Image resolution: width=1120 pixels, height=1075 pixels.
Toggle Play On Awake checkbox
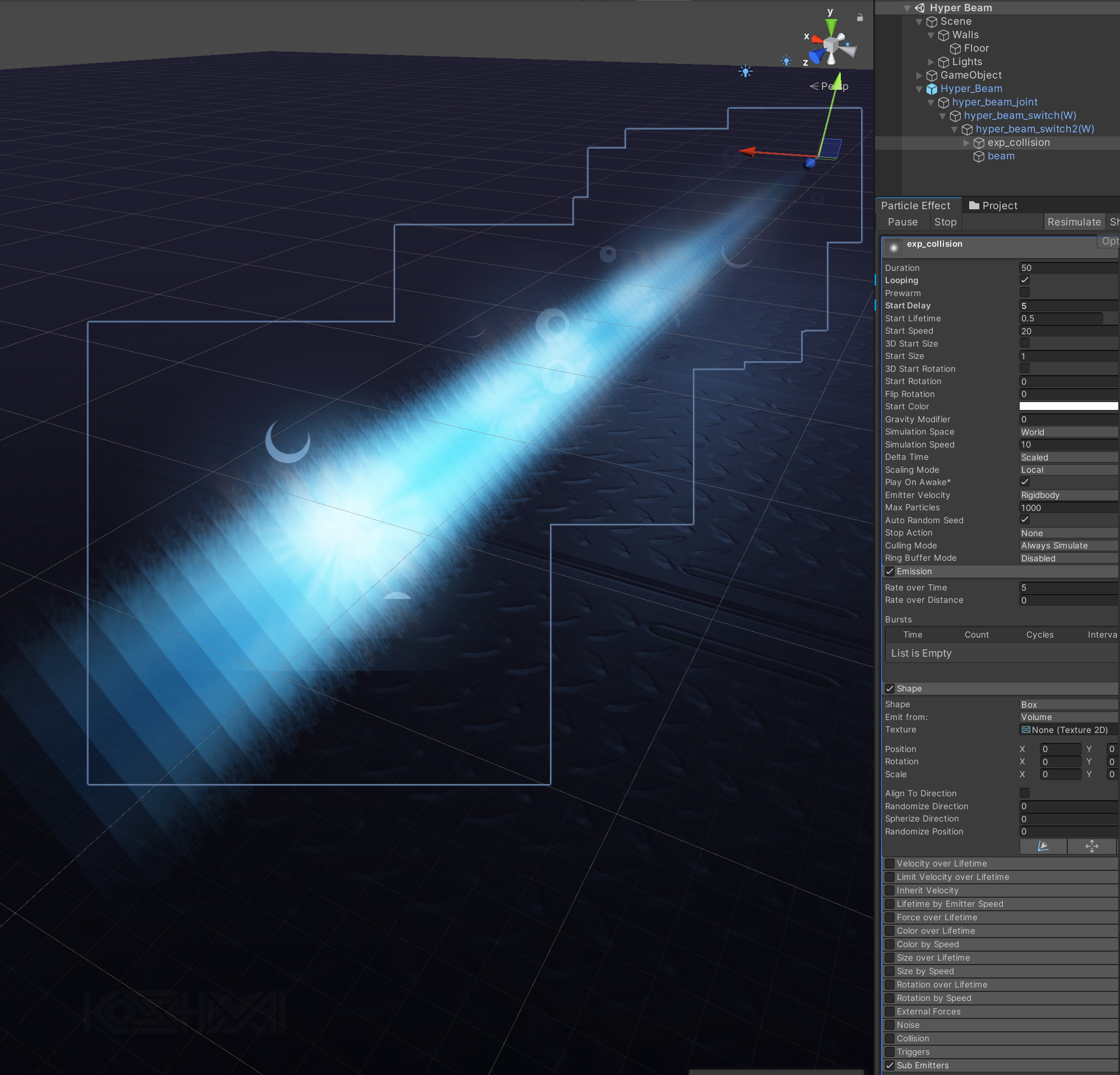click(x=1025, y=482)
